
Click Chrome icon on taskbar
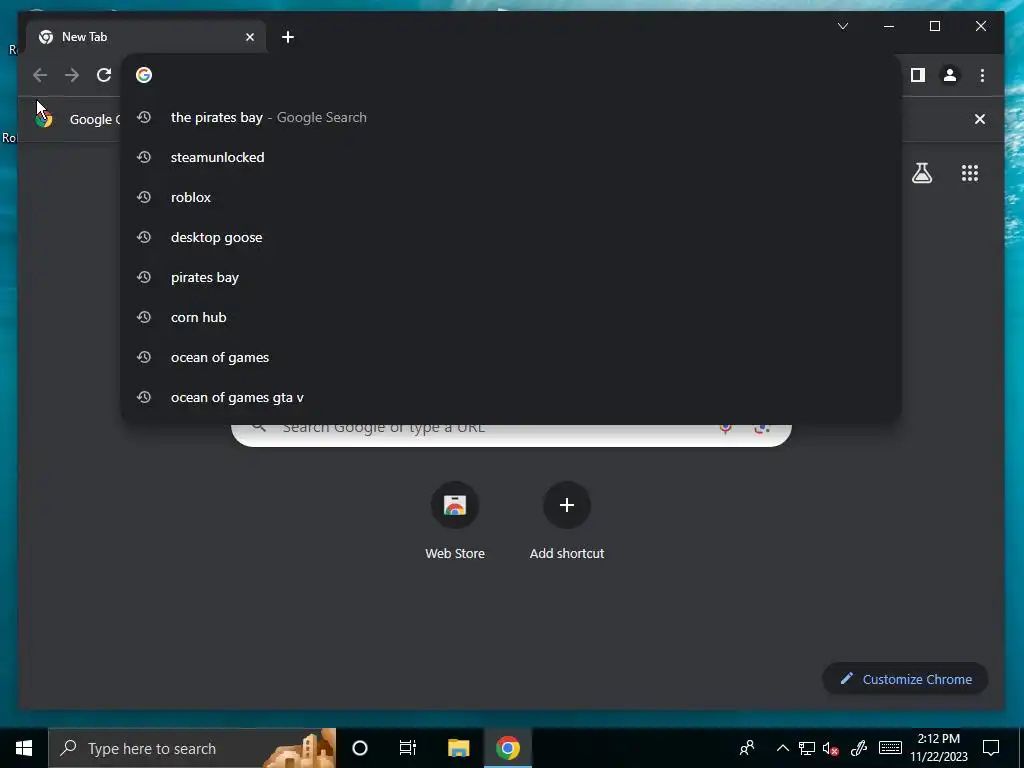pos(507,748)
